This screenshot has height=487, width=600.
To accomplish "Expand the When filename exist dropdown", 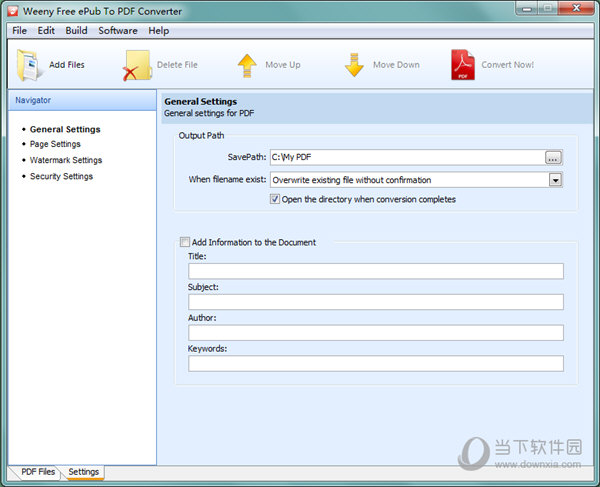I will coord(555,180).
